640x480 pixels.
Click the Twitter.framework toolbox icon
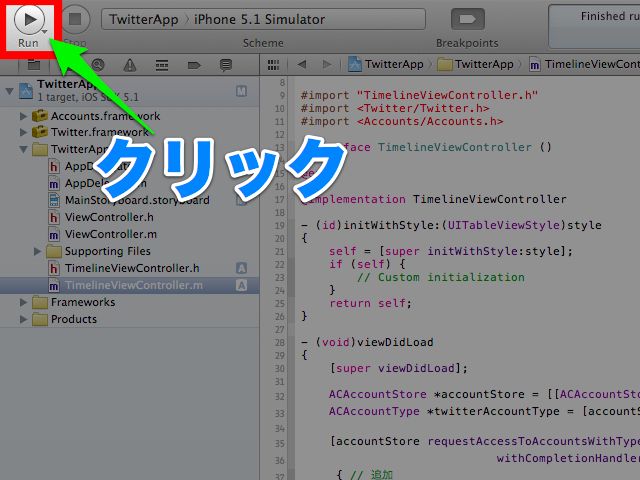pos(40,132)
